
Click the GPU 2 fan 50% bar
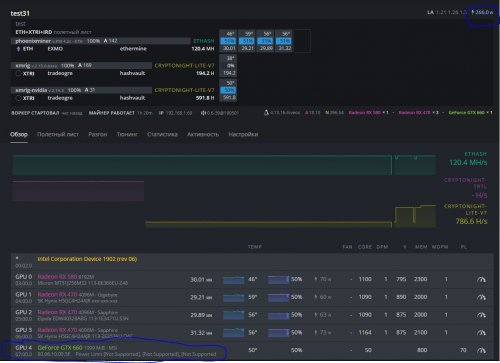pyautogui.click(x=278, y=315)
